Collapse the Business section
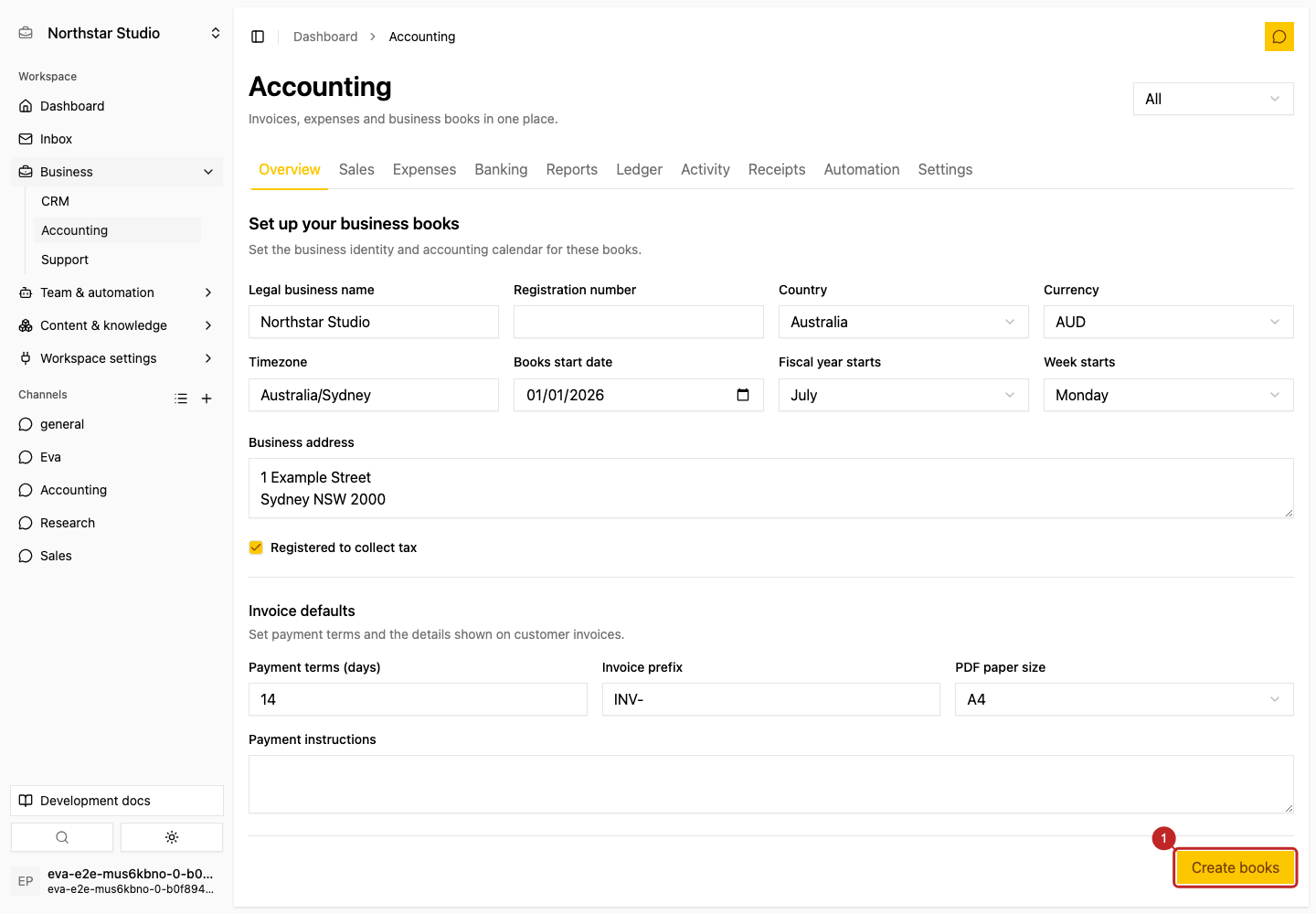 point(117,172)
